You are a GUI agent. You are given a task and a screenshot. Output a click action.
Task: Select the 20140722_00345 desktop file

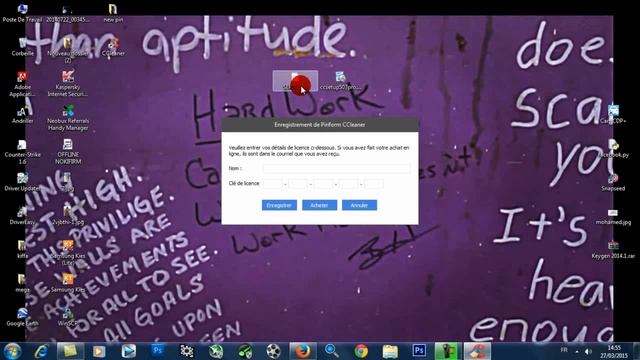point(68,12)
